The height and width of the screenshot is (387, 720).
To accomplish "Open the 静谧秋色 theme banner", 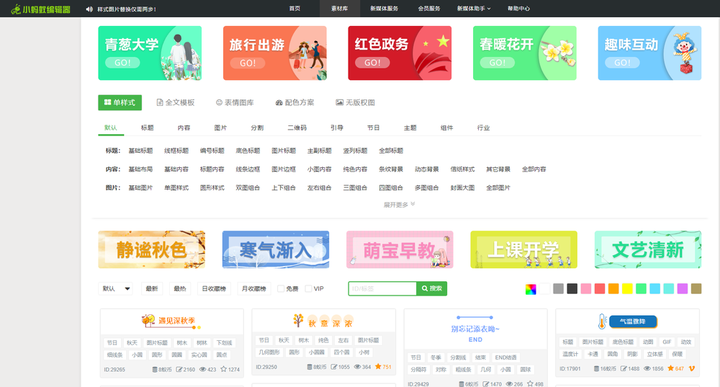I will pos(152,250).
